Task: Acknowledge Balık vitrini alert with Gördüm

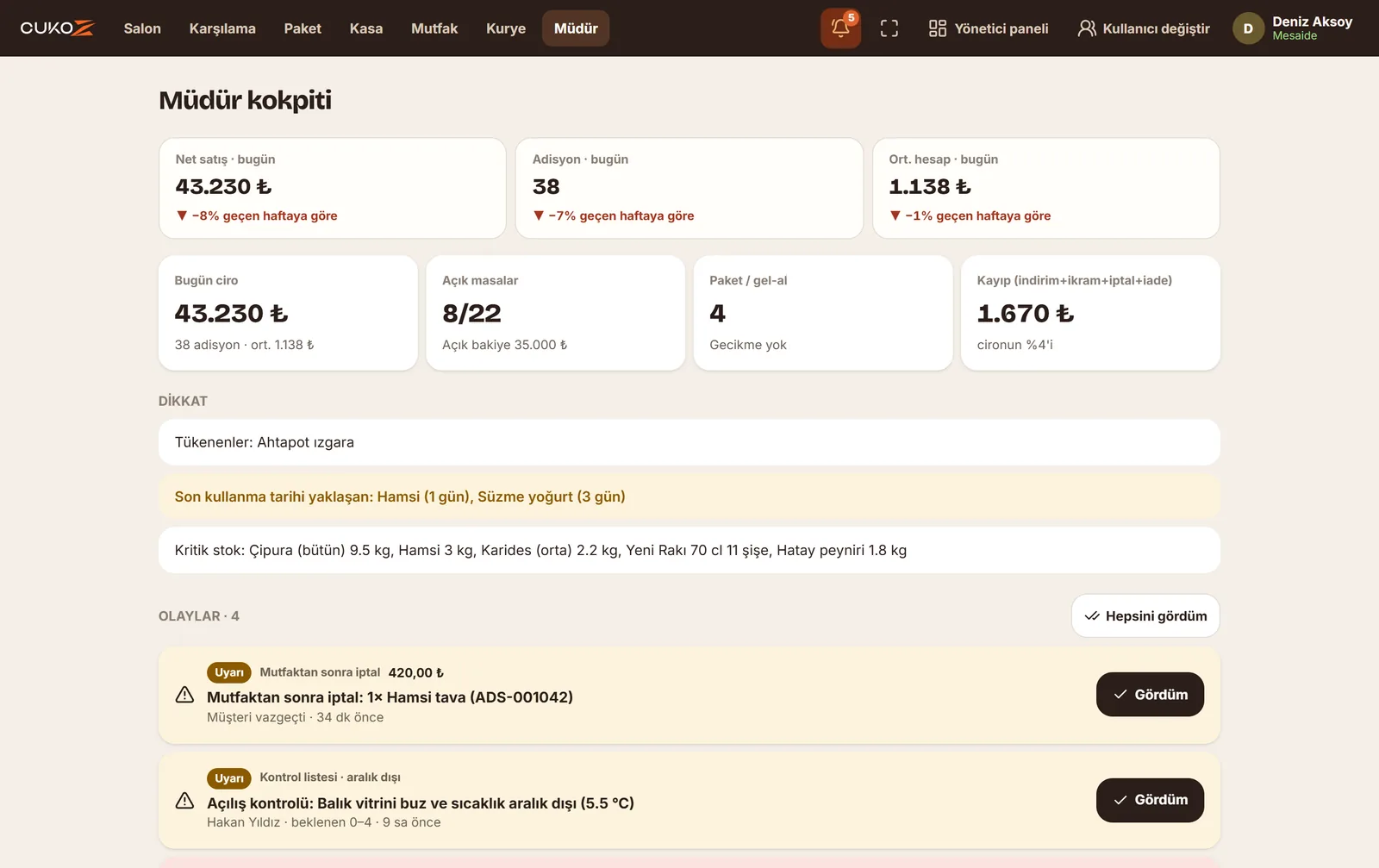Action: [x=1150, y=800]
